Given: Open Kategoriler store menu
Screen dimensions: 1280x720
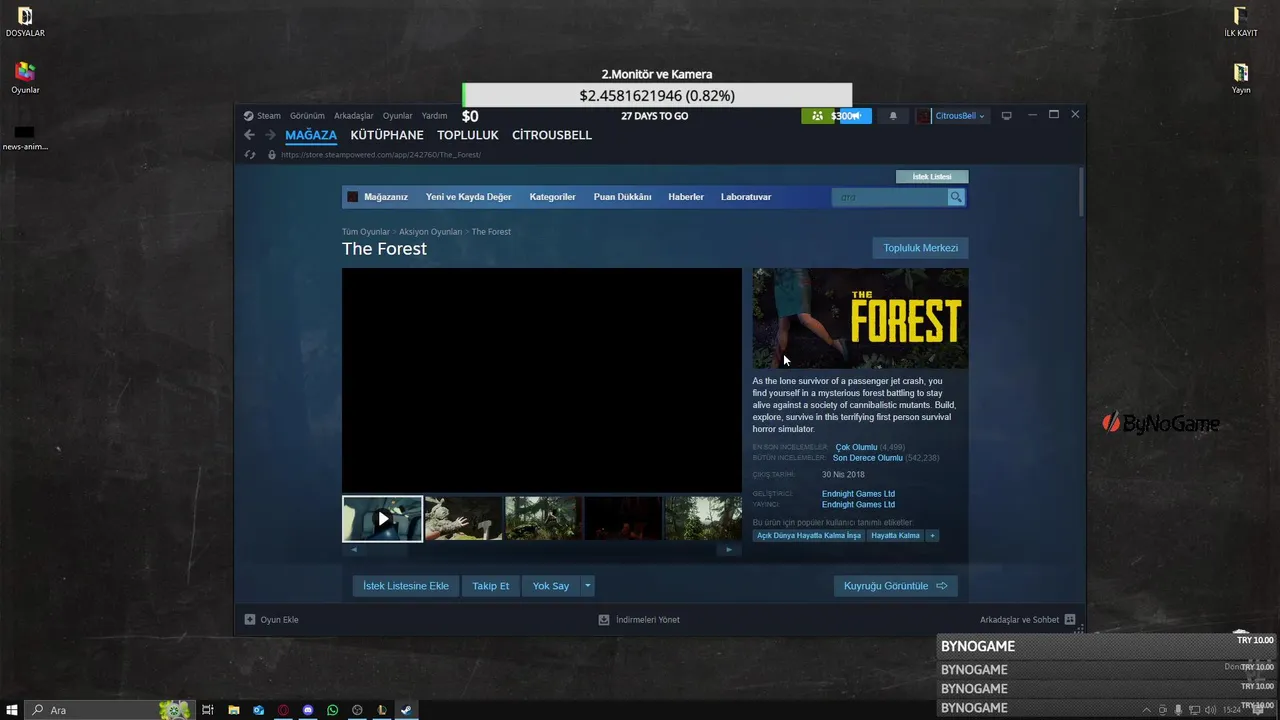Looking at the screenshot, I should tap(552, 197).
